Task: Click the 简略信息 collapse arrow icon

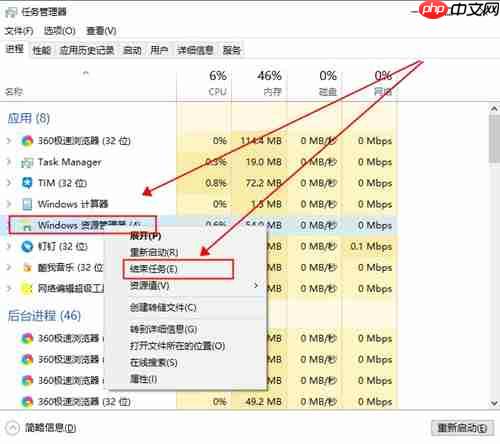Action: point(12,428)
